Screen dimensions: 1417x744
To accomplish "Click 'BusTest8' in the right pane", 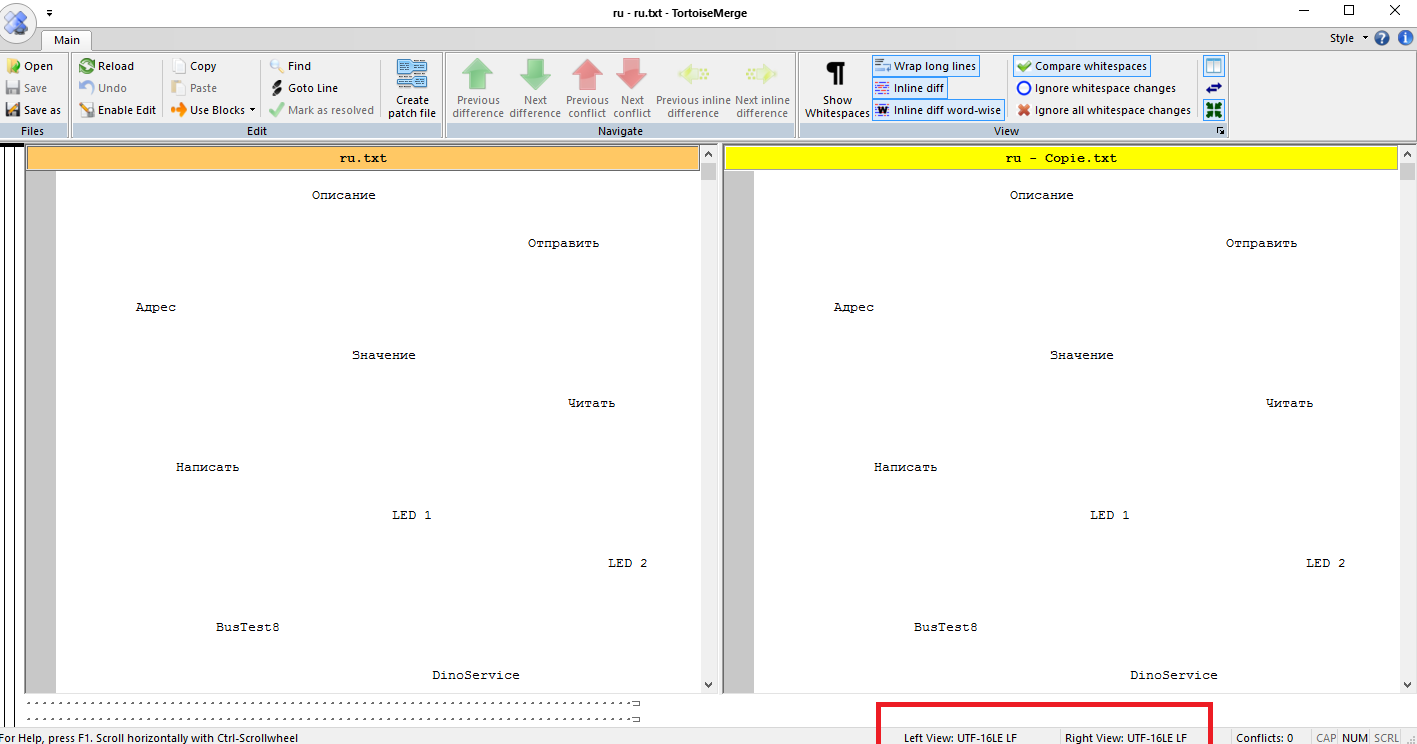I will coord(945,627).
